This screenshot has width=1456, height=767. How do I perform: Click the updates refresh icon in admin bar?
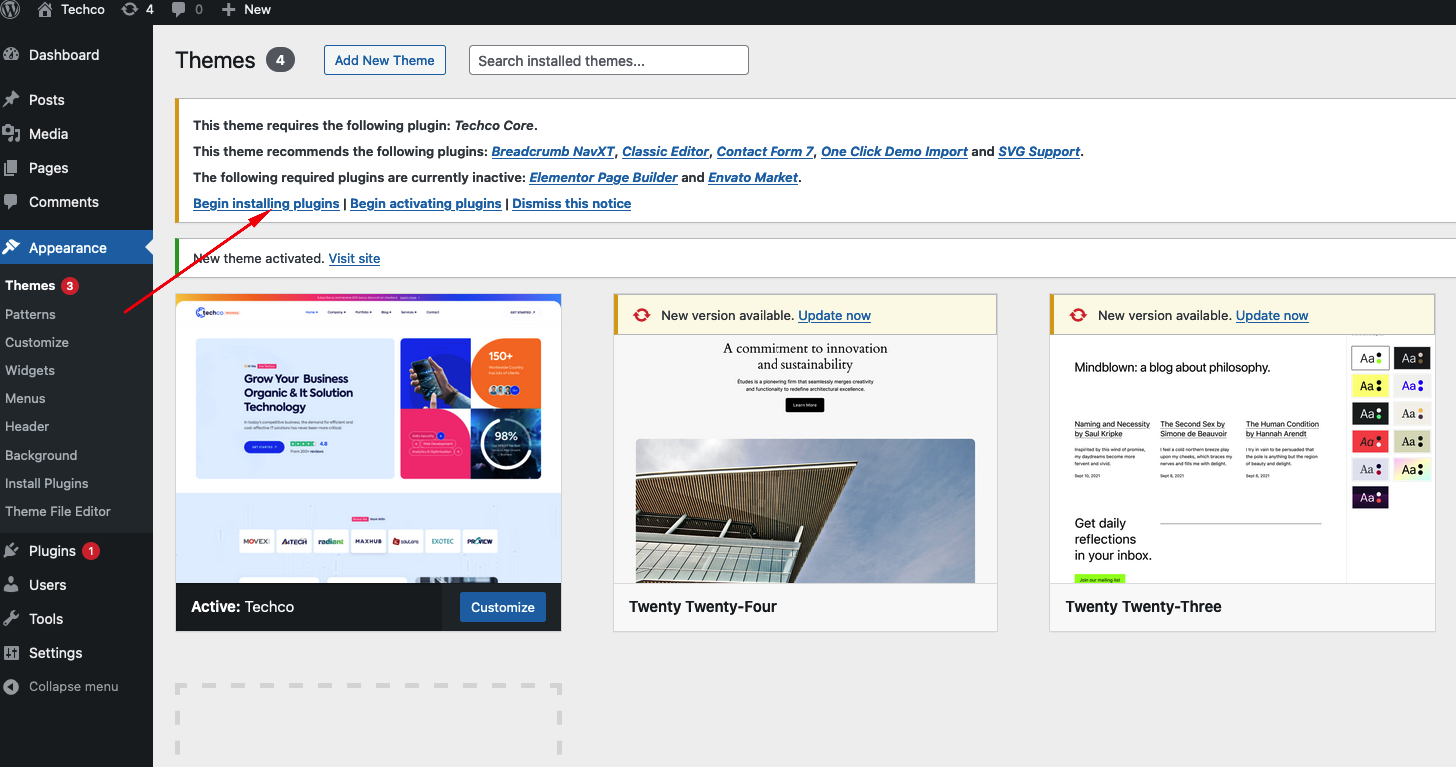pyautogui.click(x=130, y=9)
